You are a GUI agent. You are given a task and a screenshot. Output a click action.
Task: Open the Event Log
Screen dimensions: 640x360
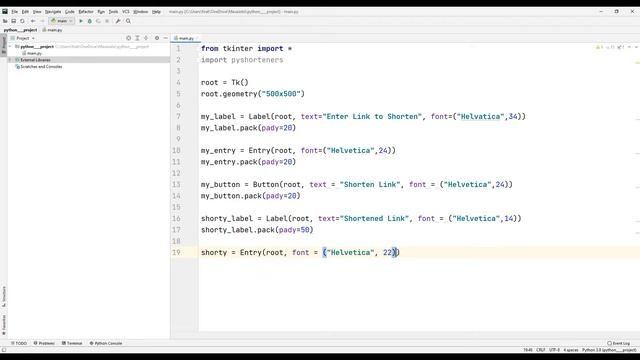click(619, 343)
